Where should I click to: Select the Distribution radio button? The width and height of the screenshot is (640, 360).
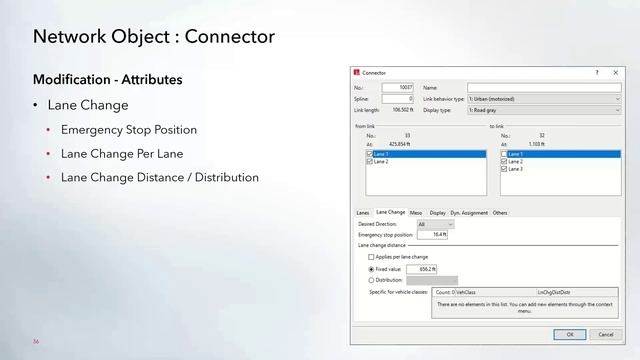(371, 280)
